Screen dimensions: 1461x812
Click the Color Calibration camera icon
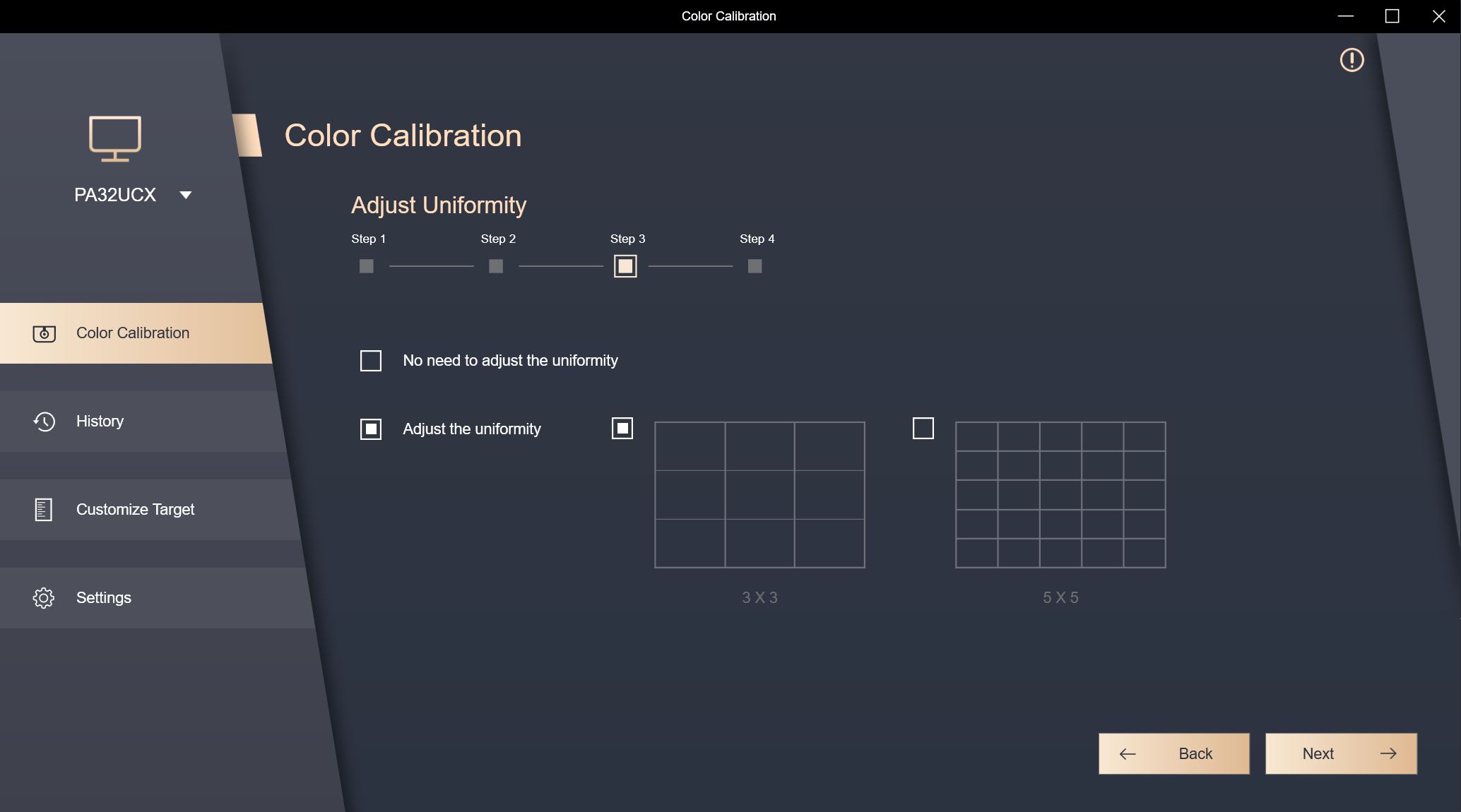coord(44,333)
